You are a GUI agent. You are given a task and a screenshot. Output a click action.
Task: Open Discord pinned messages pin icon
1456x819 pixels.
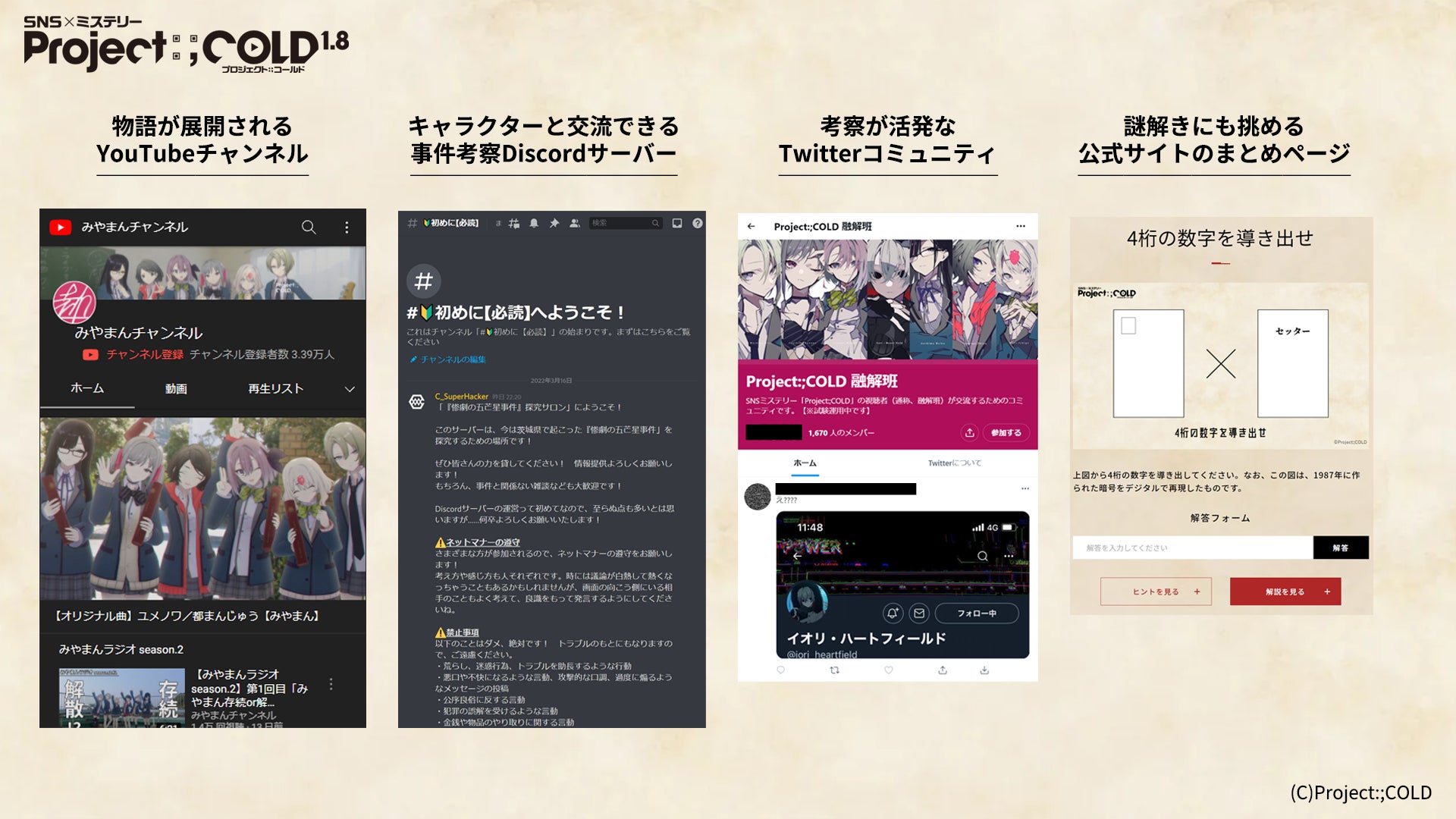(554, 223)
